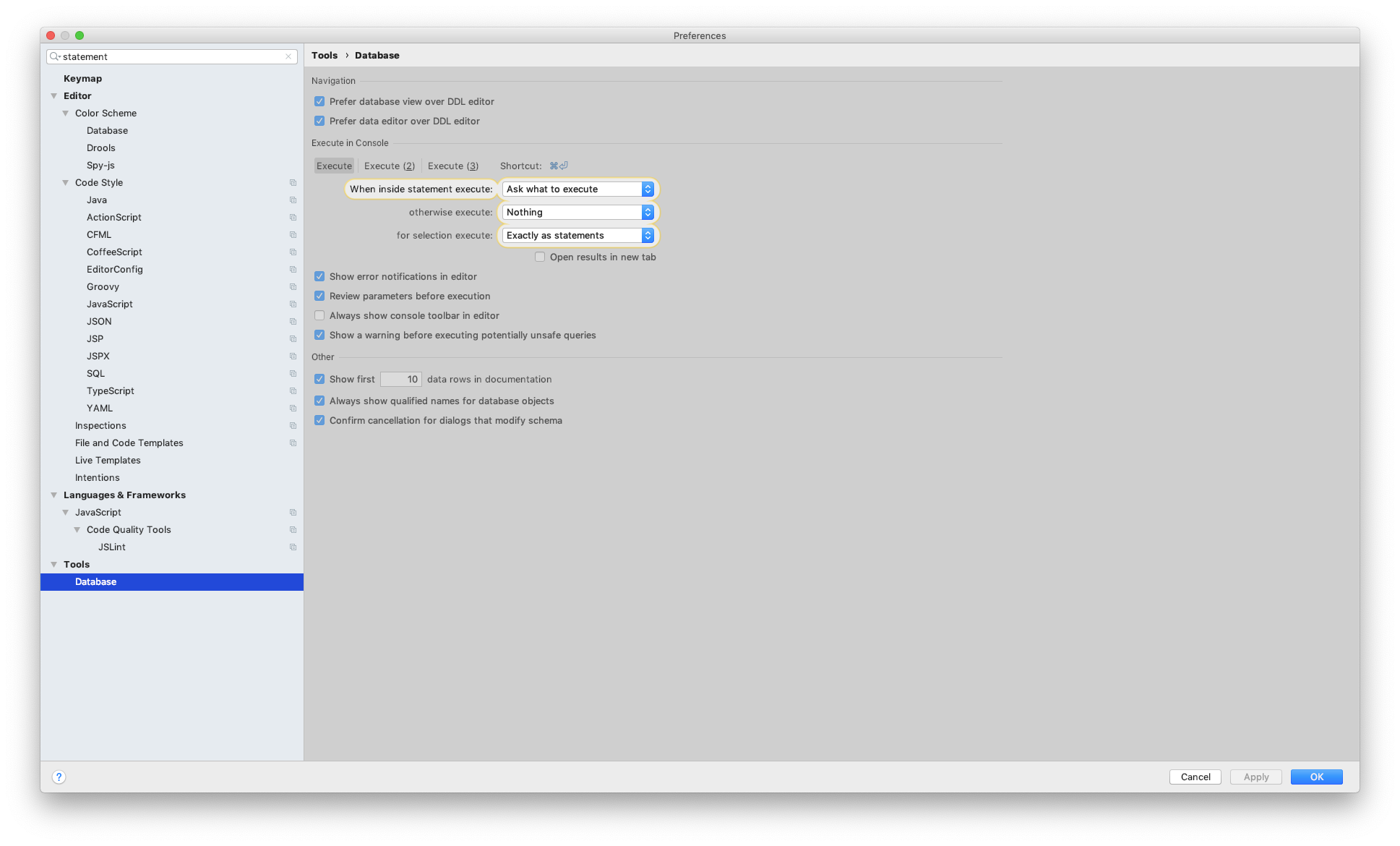The width and height of the screenshot is (1400, 846).
Task: Toggle Prefer database view over DDL editor
Action: pos(319,101)
